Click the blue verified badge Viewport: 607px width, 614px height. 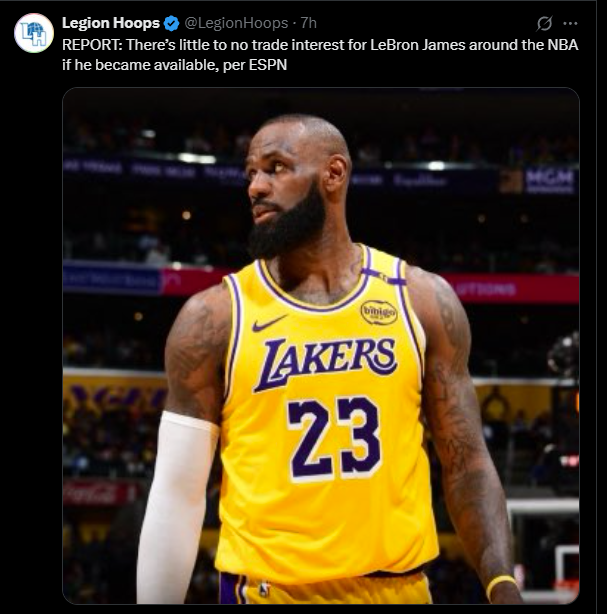pos(171,23)
